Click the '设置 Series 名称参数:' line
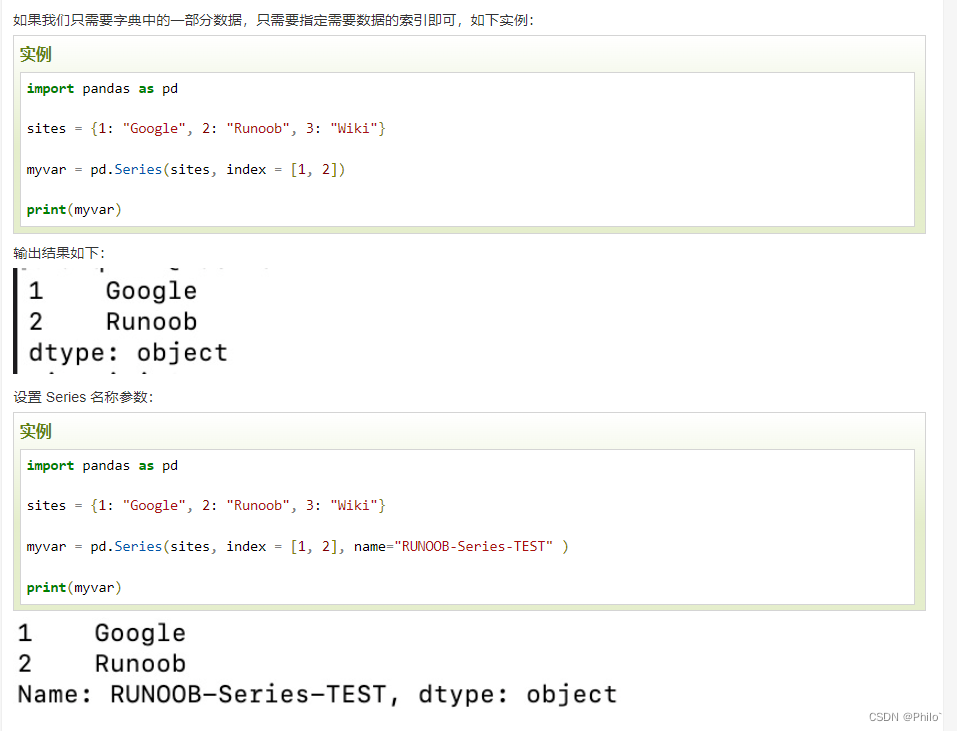The height and width of the screenshot is (731, 957). [84, 397]
